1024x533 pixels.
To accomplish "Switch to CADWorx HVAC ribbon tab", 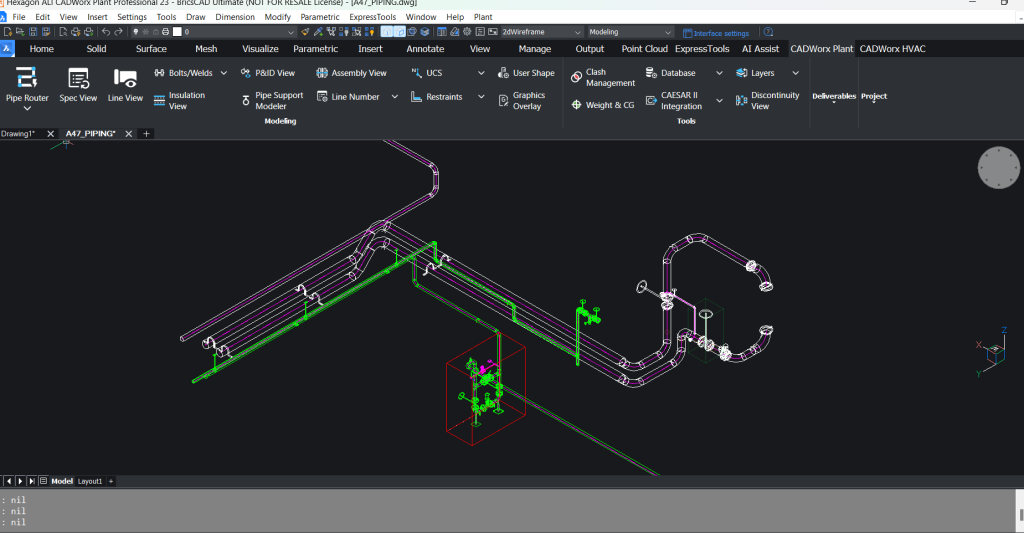I will [x=892, y=49].
